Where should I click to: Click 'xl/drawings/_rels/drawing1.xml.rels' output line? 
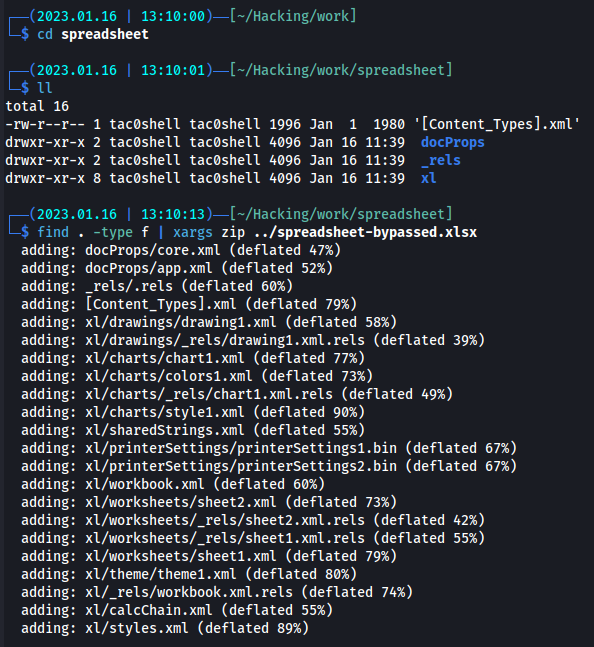pos(253,340)
